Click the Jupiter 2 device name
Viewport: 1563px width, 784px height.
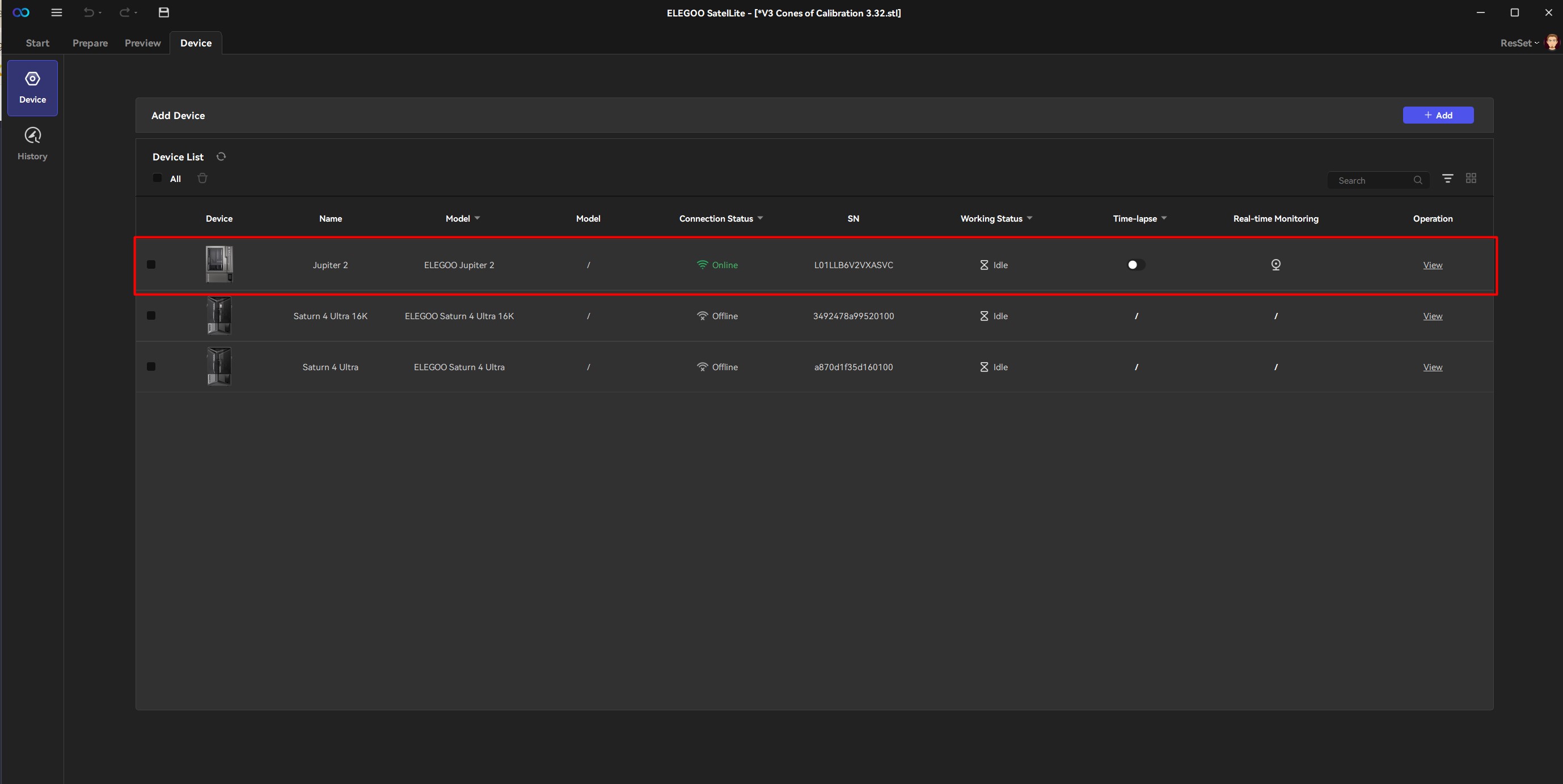pos(330,265)
